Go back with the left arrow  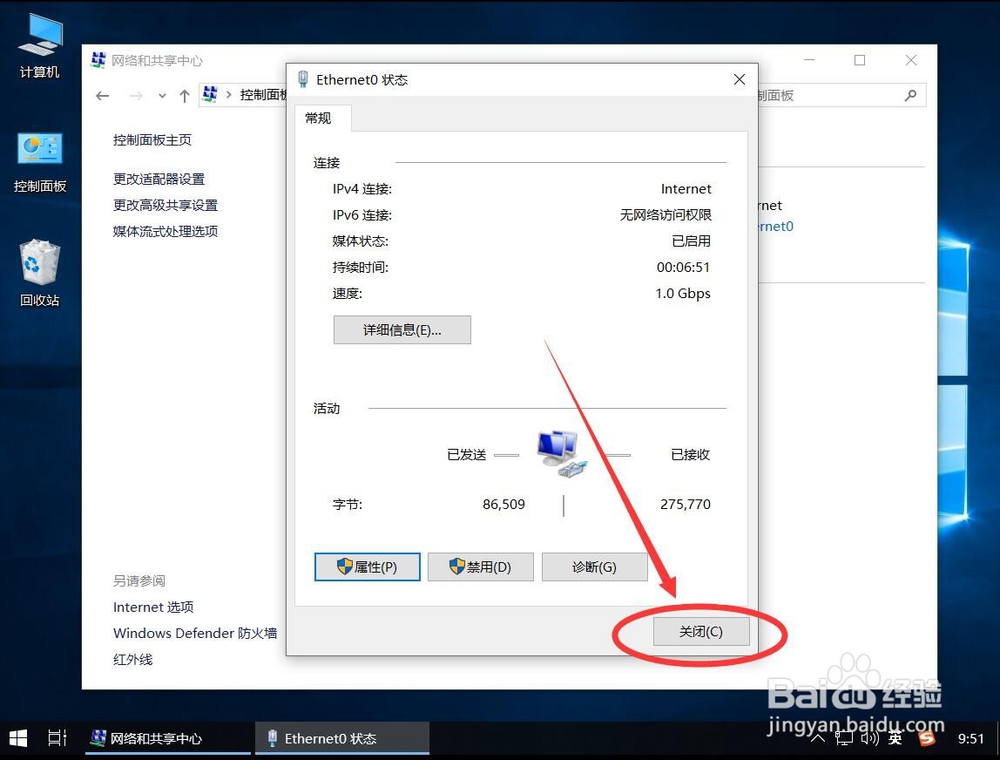pos(103,96)
